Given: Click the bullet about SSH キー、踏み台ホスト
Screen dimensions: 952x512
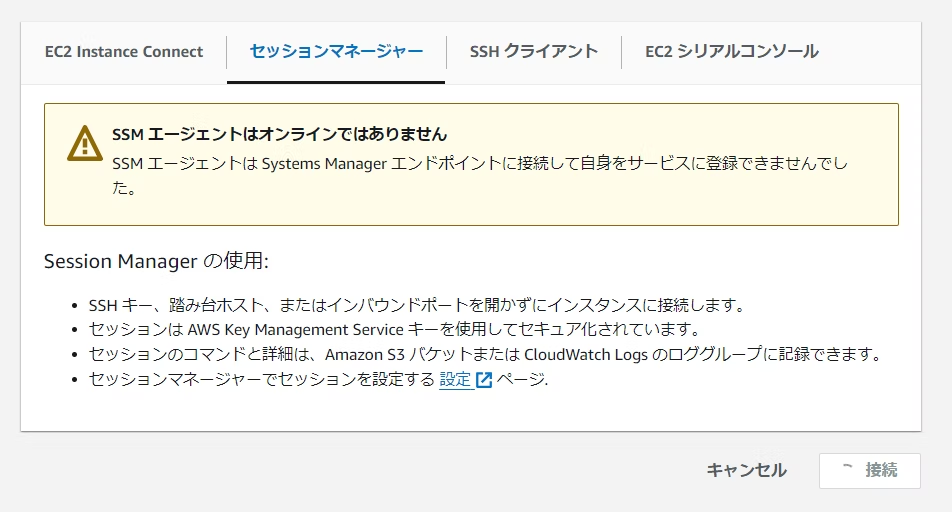Looking at the screenshot, I should coord(416,305).
